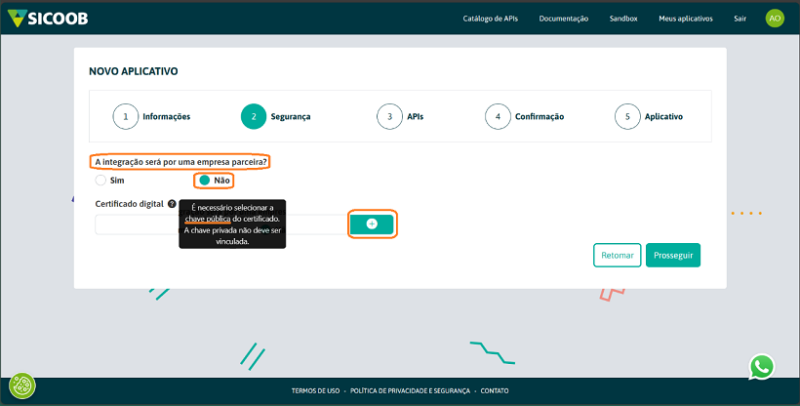This screenshot has height=406, width=800.
Task: Click the Prosseguir button
Action: click(673, 255)
